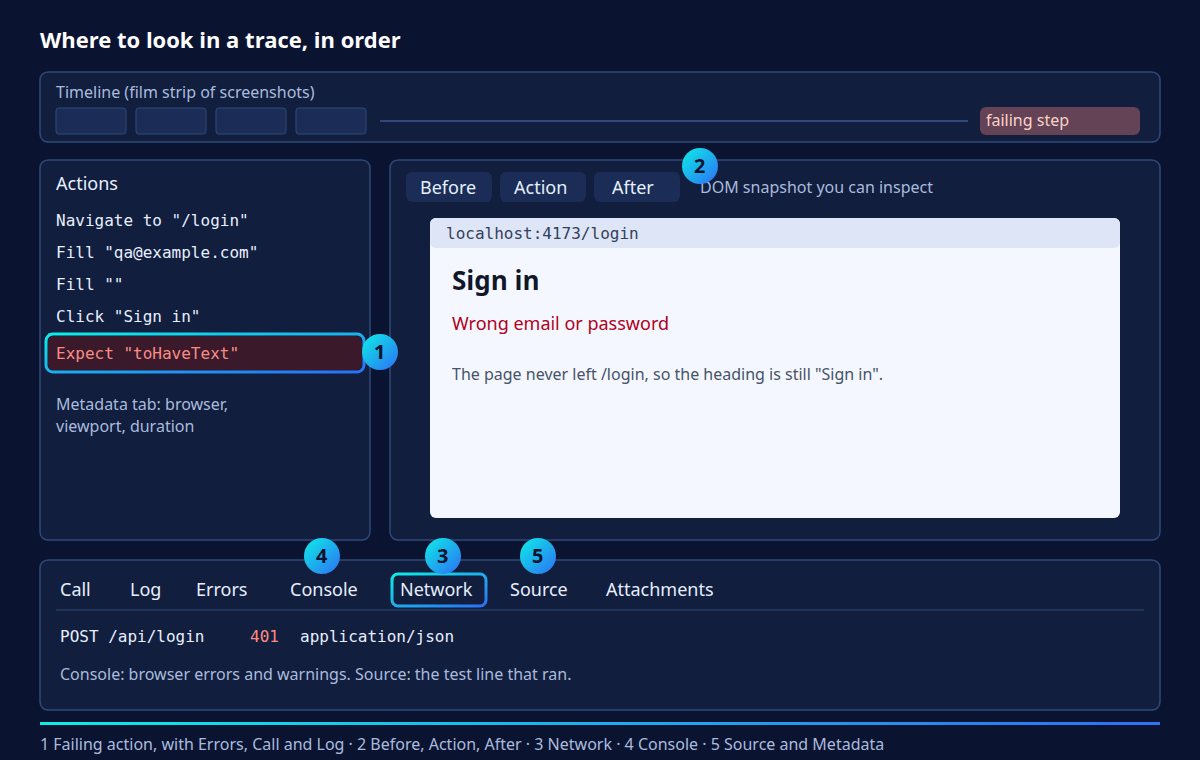The width and height of the screenshot is (1200, 760).
Task: Click the "Timeline (film strip of screenshots)" label
Action: [x=185, y=92]
